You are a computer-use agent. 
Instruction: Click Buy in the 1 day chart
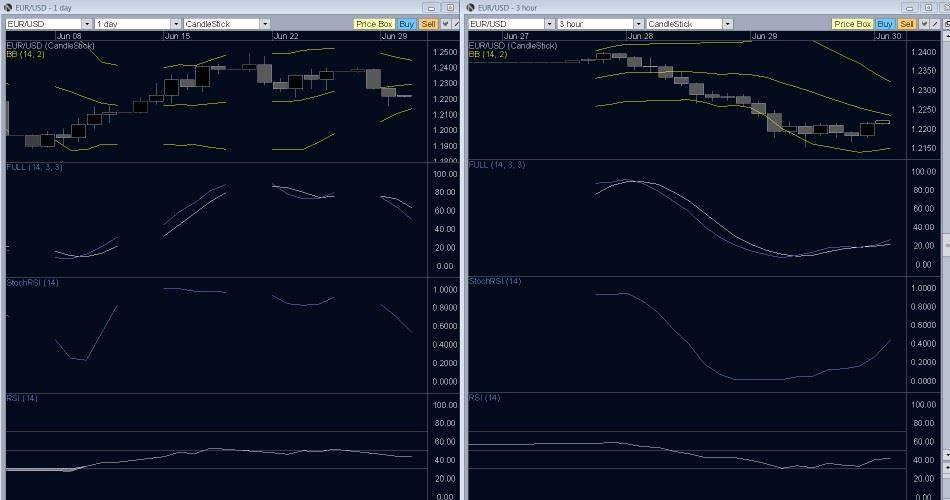point(407,24)
